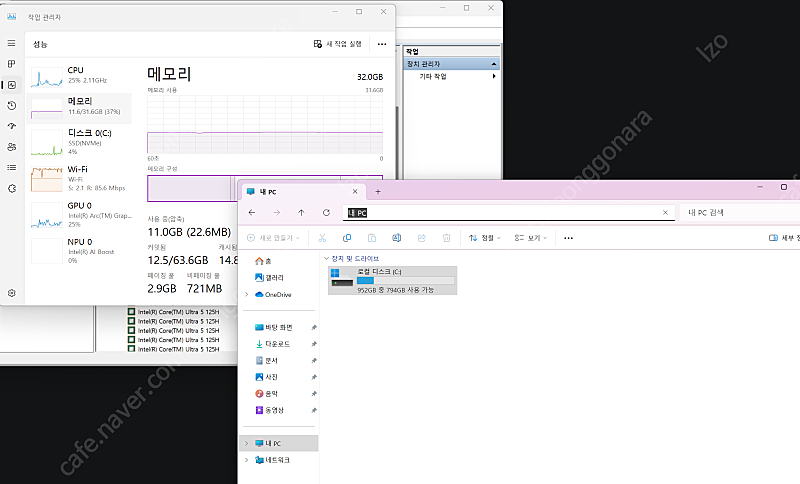Click pin icon beside 다운로드
Viewport: 800px width, 484px height.
[314, 344]
